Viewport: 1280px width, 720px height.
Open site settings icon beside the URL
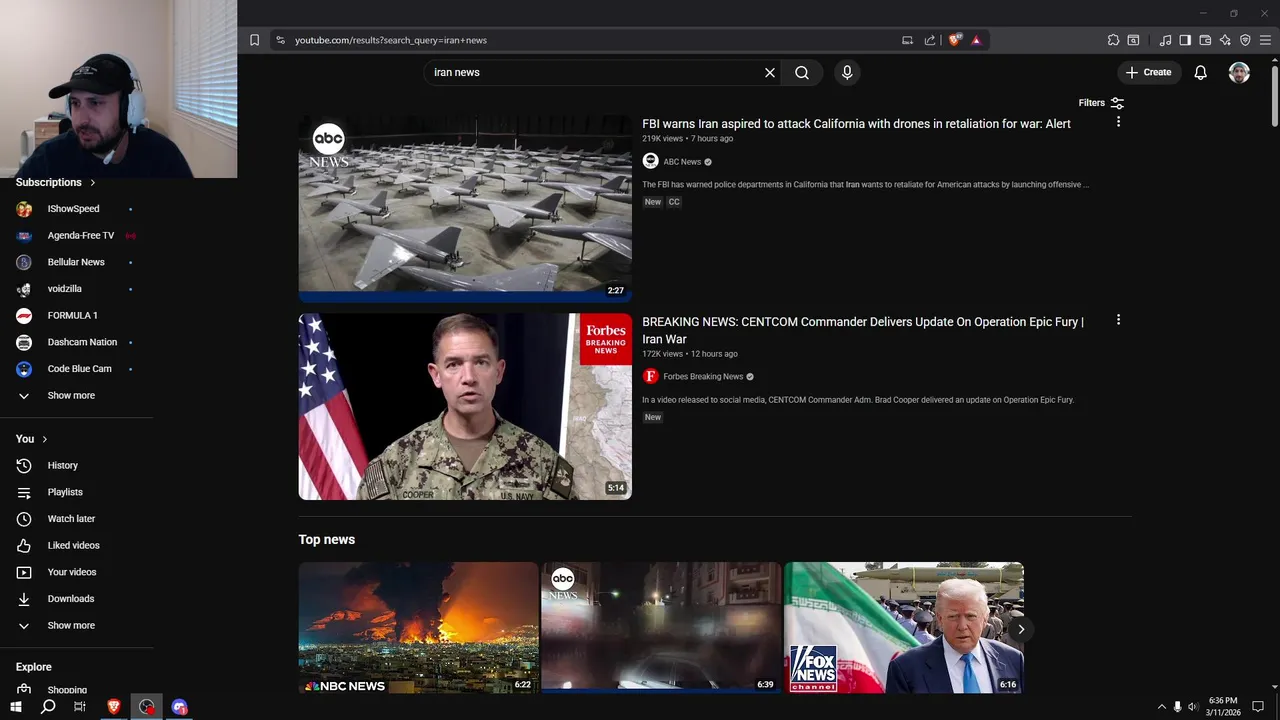(280, 40)
